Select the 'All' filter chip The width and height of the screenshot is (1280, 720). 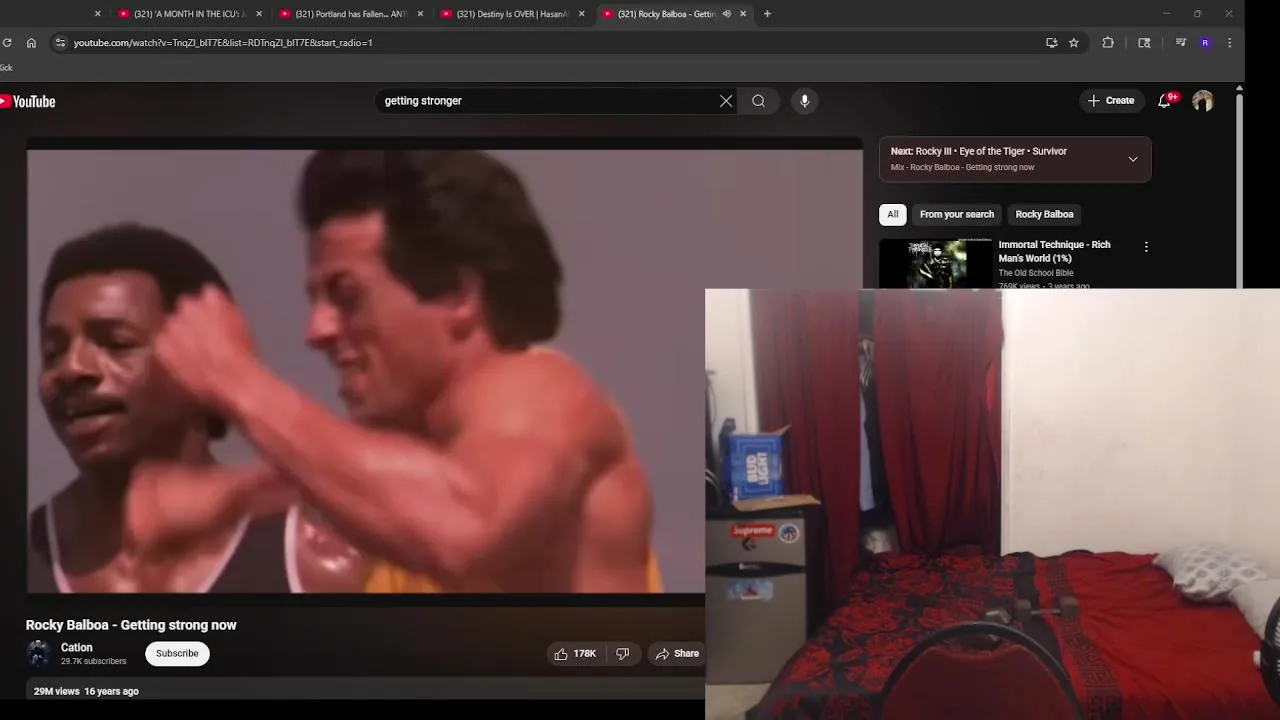point(893,214)
